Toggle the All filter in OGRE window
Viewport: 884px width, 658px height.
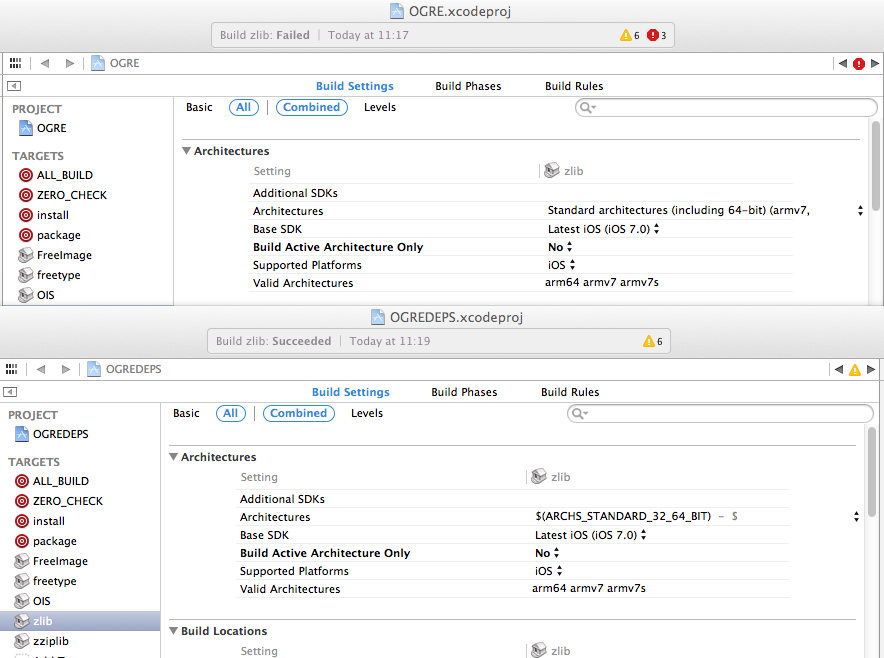(244, 107)
